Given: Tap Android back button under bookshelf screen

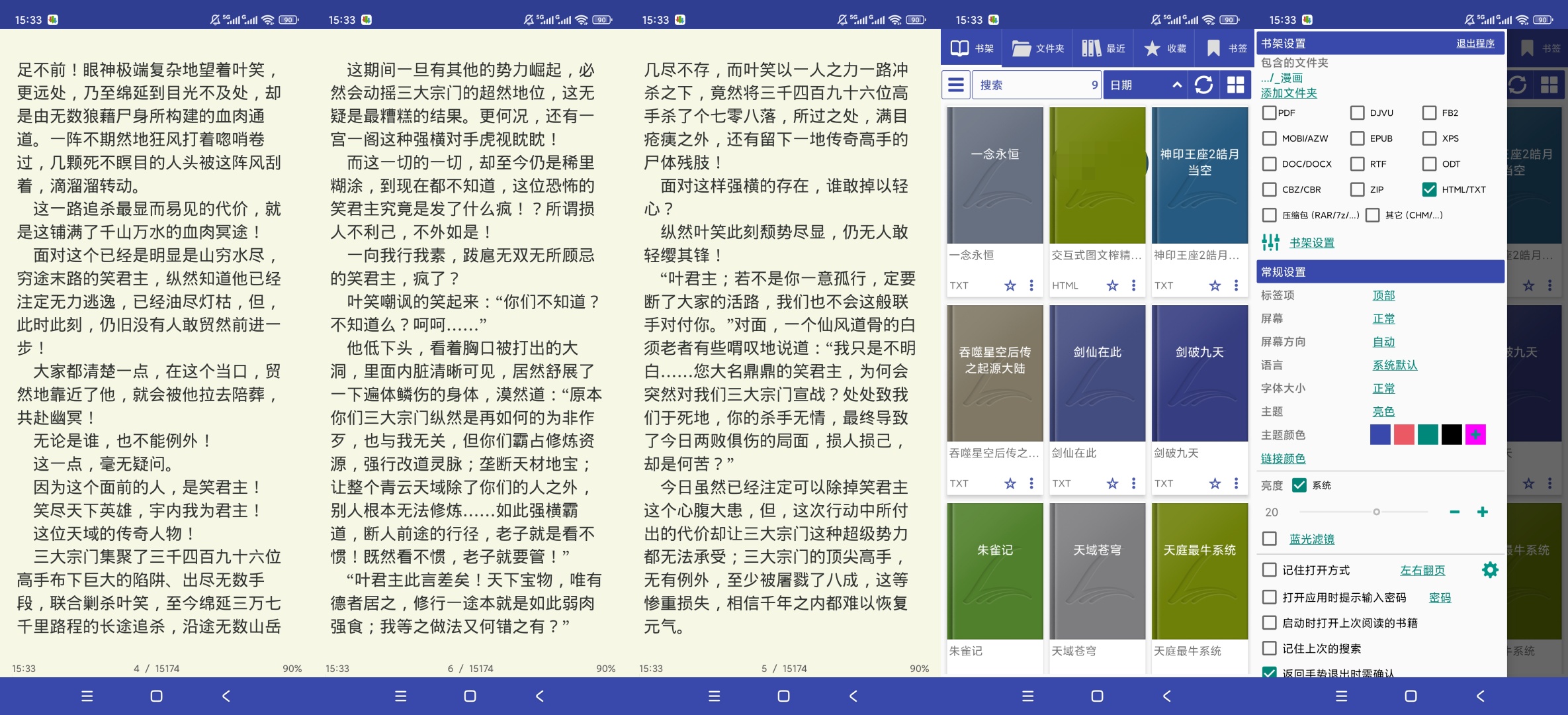Looking at the screenshot, I should 1167,696.
